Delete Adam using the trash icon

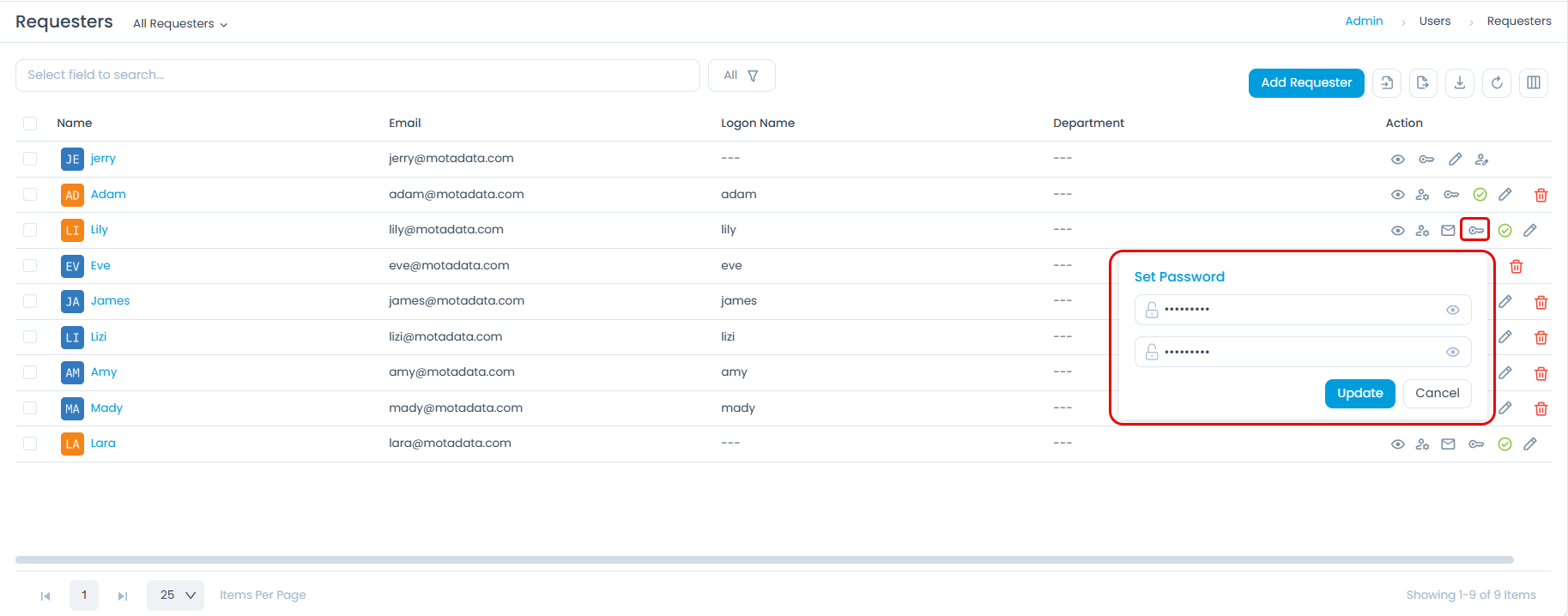[1541, 196]
